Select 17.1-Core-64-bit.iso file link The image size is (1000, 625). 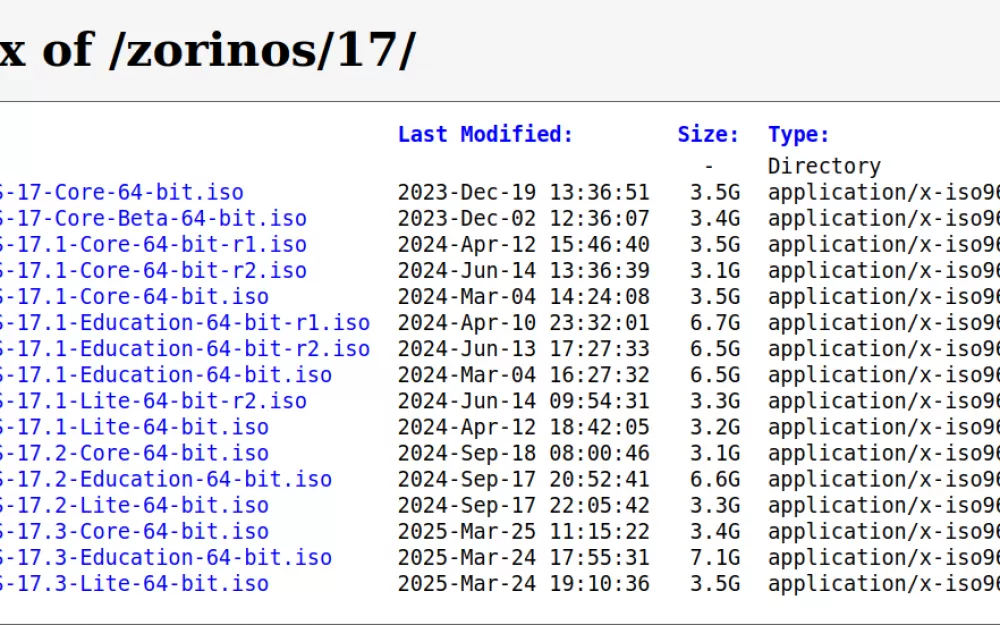(134, 297)
